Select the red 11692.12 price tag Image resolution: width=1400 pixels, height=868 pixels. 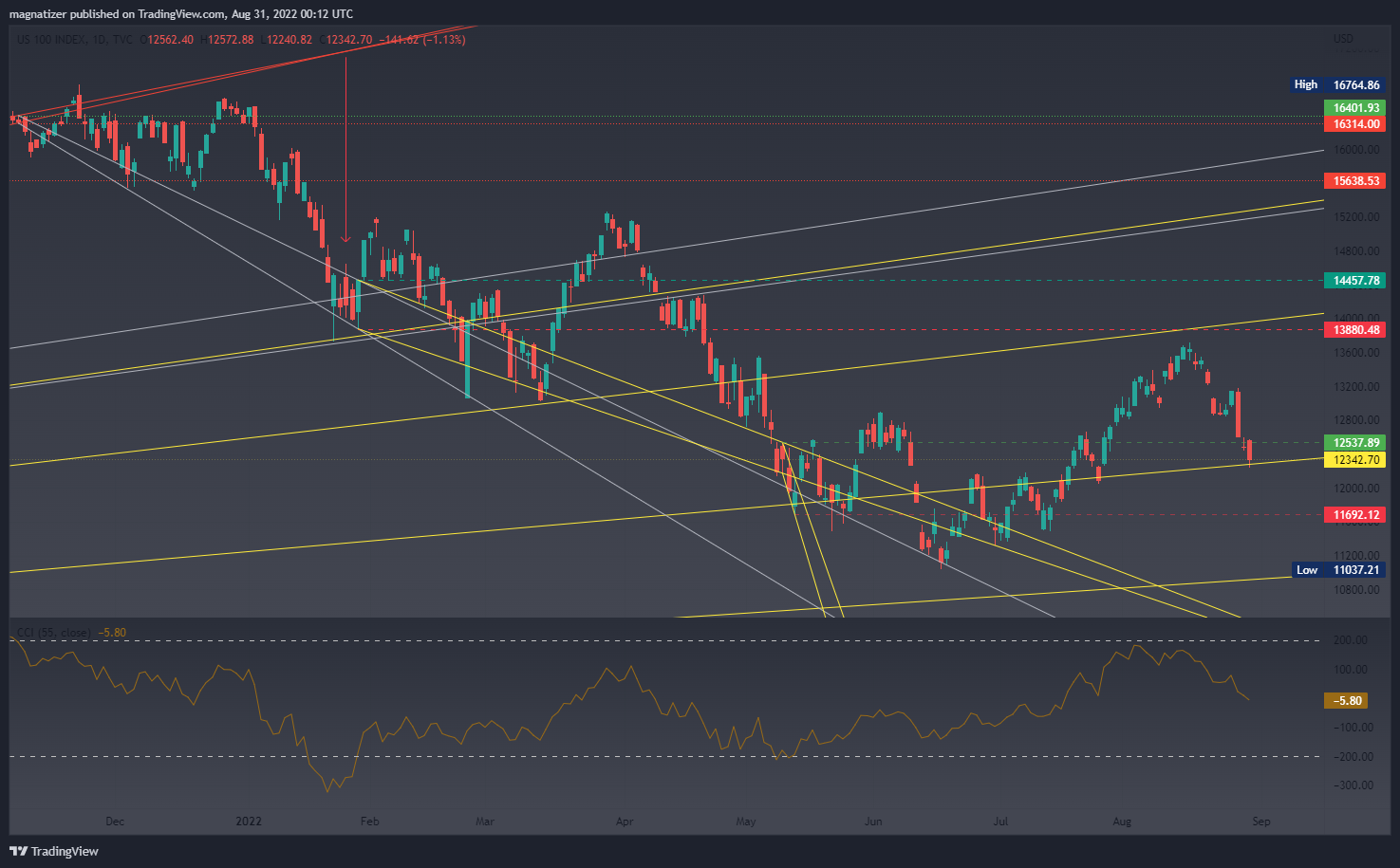pos(1355,515)
